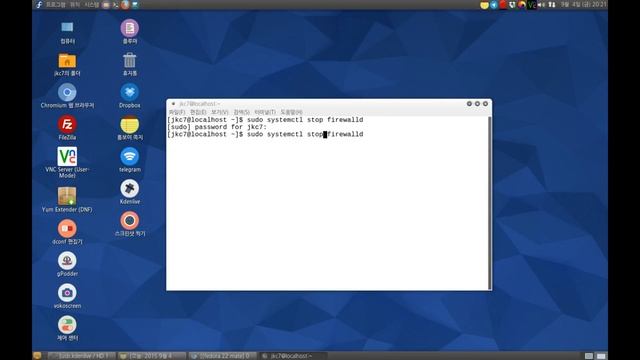The height and width of the screenshot is (360, 640).
Task: Launch Dropbox from the desktop
Action: point(129,93)
